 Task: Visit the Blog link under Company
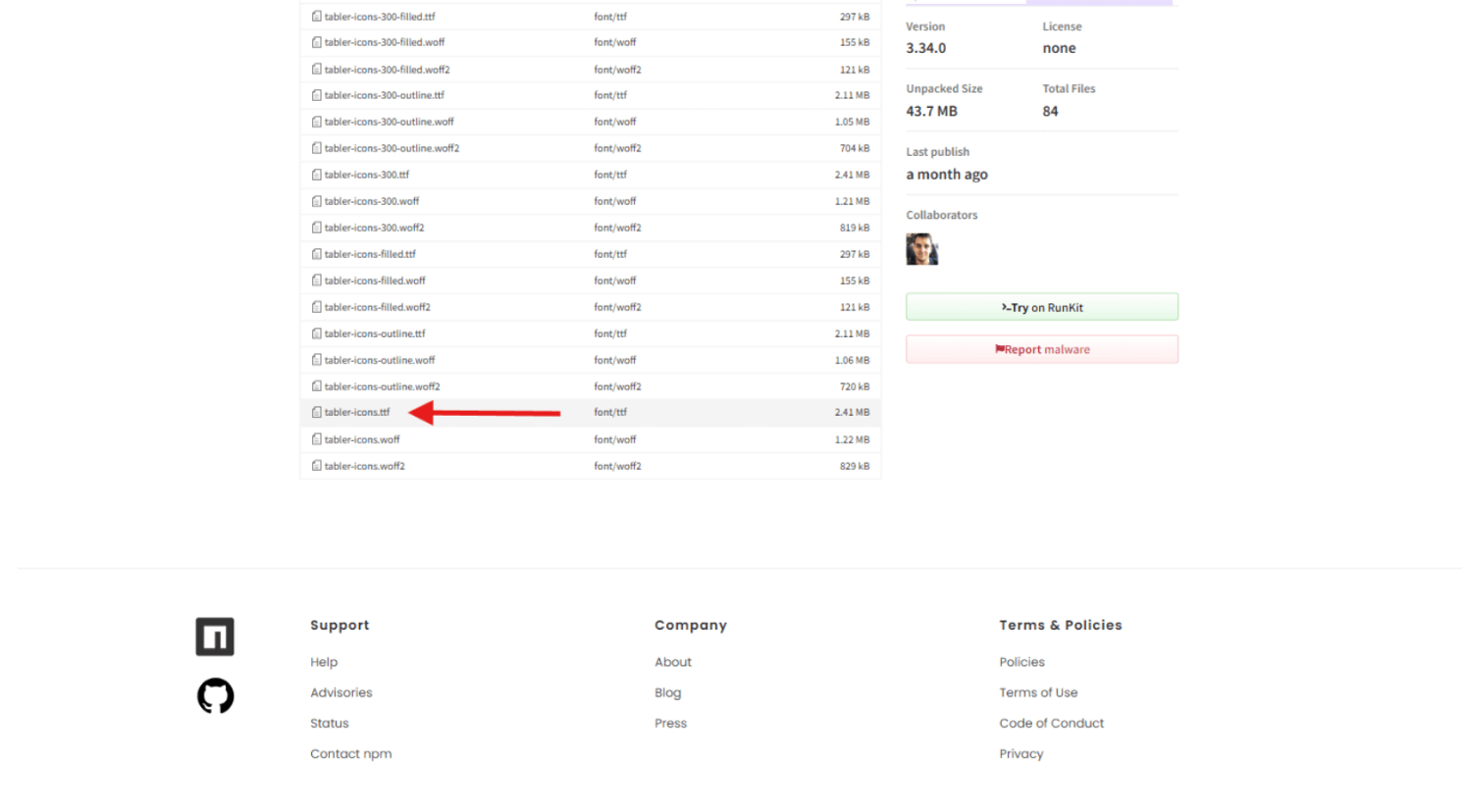pyautogui.click(x=667, y=692)
